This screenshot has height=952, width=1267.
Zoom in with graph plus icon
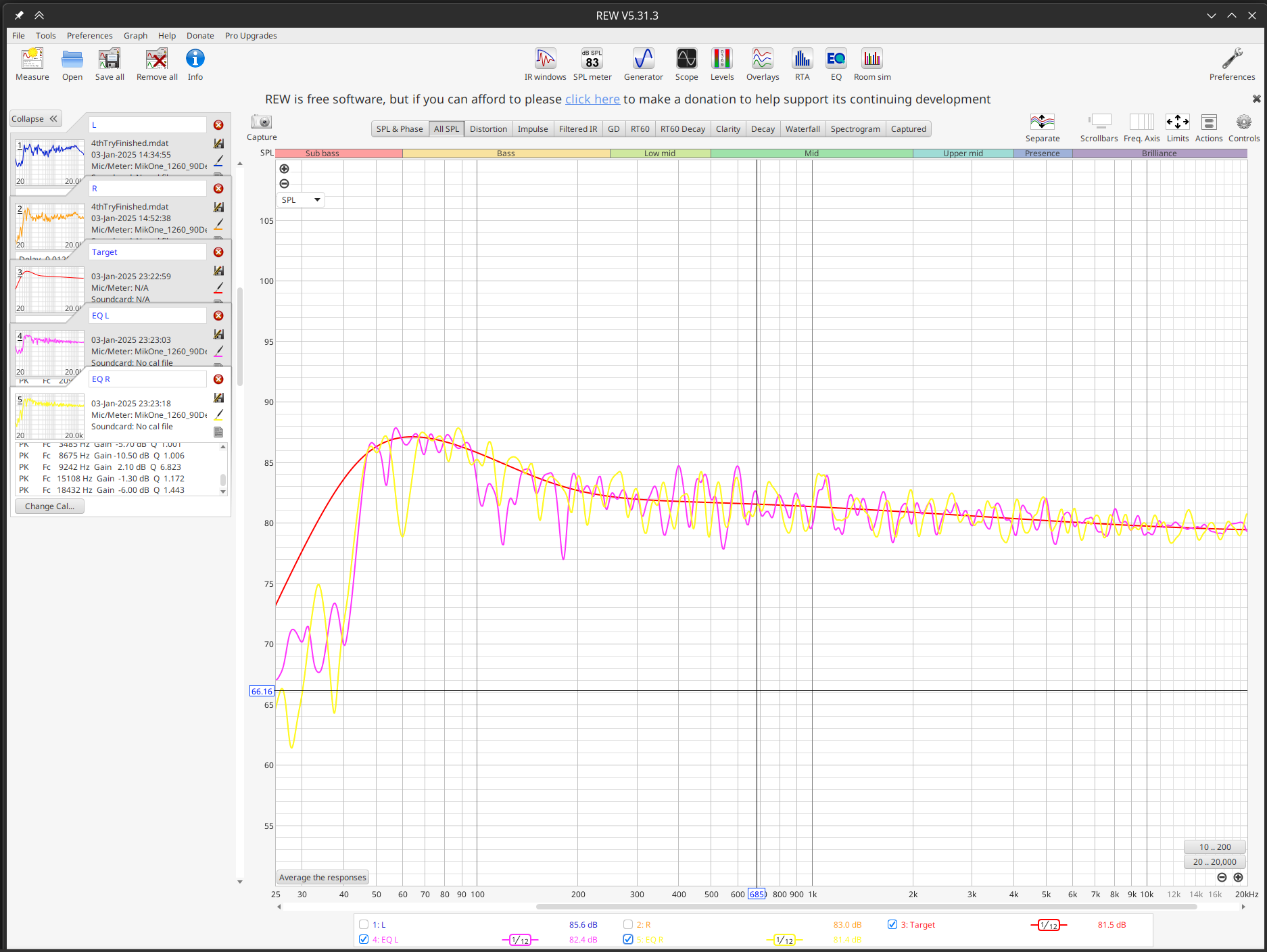click(285, 169)
